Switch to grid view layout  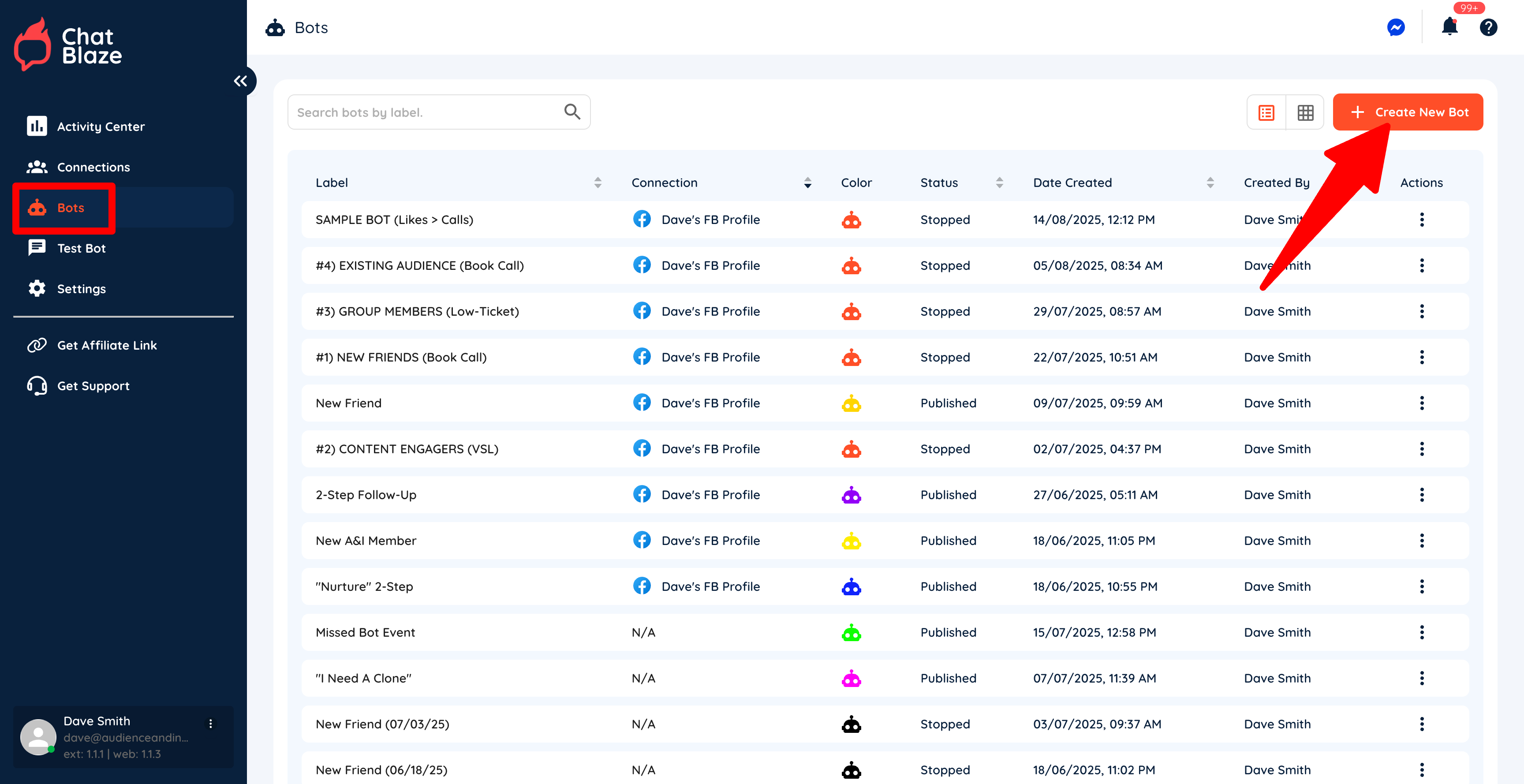point(1305,112)
